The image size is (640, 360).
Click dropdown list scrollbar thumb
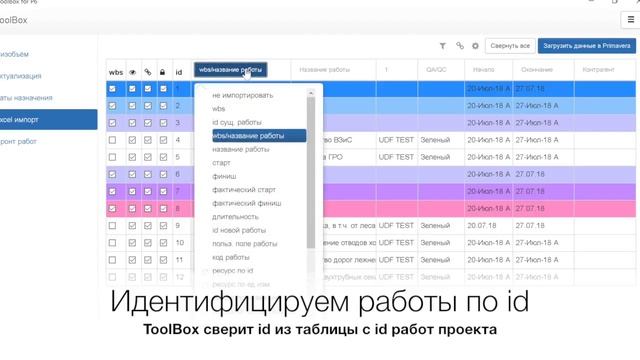311,173
